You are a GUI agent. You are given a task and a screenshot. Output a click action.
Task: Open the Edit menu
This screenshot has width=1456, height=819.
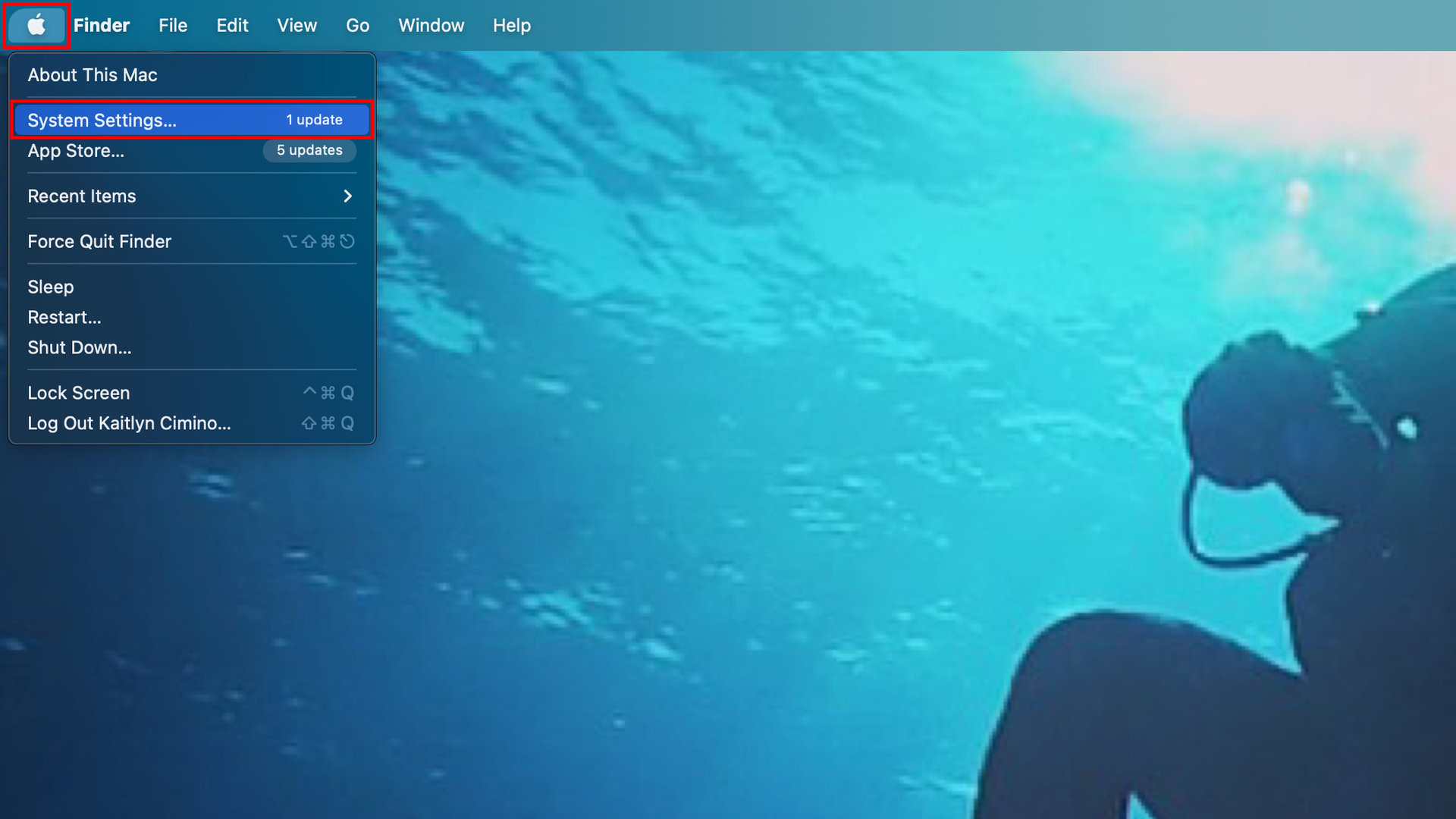[x=232, y=26]
